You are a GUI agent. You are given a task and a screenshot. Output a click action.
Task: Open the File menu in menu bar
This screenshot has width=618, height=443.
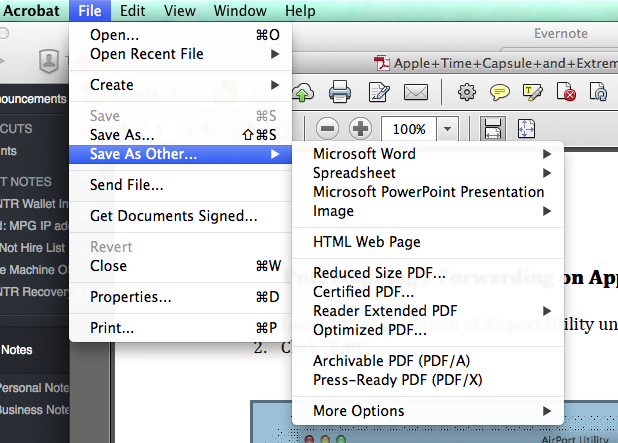pos(90,11)
